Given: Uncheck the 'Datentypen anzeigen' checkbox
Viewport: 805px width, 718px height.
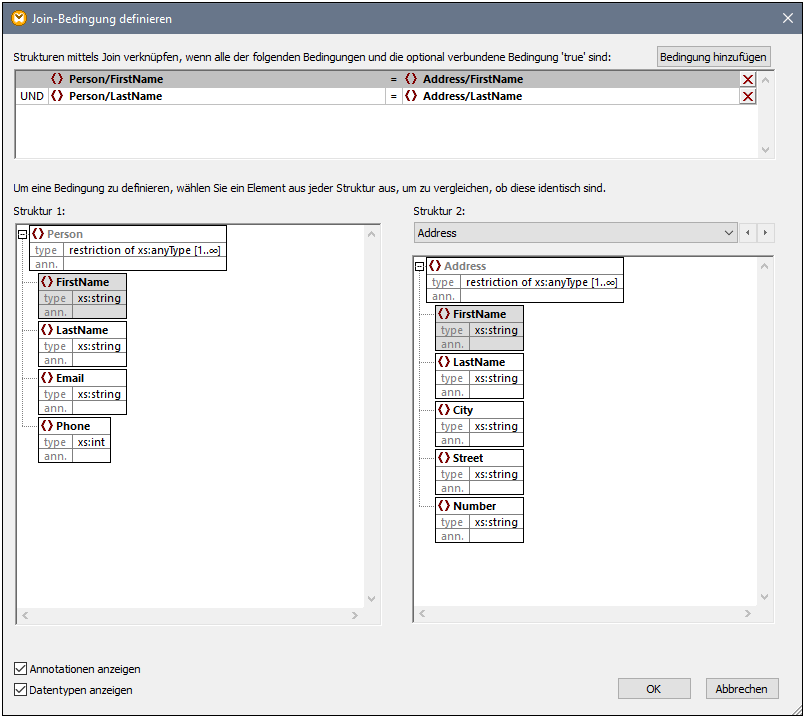Looking at the screenshot, I should pos(21,690).
